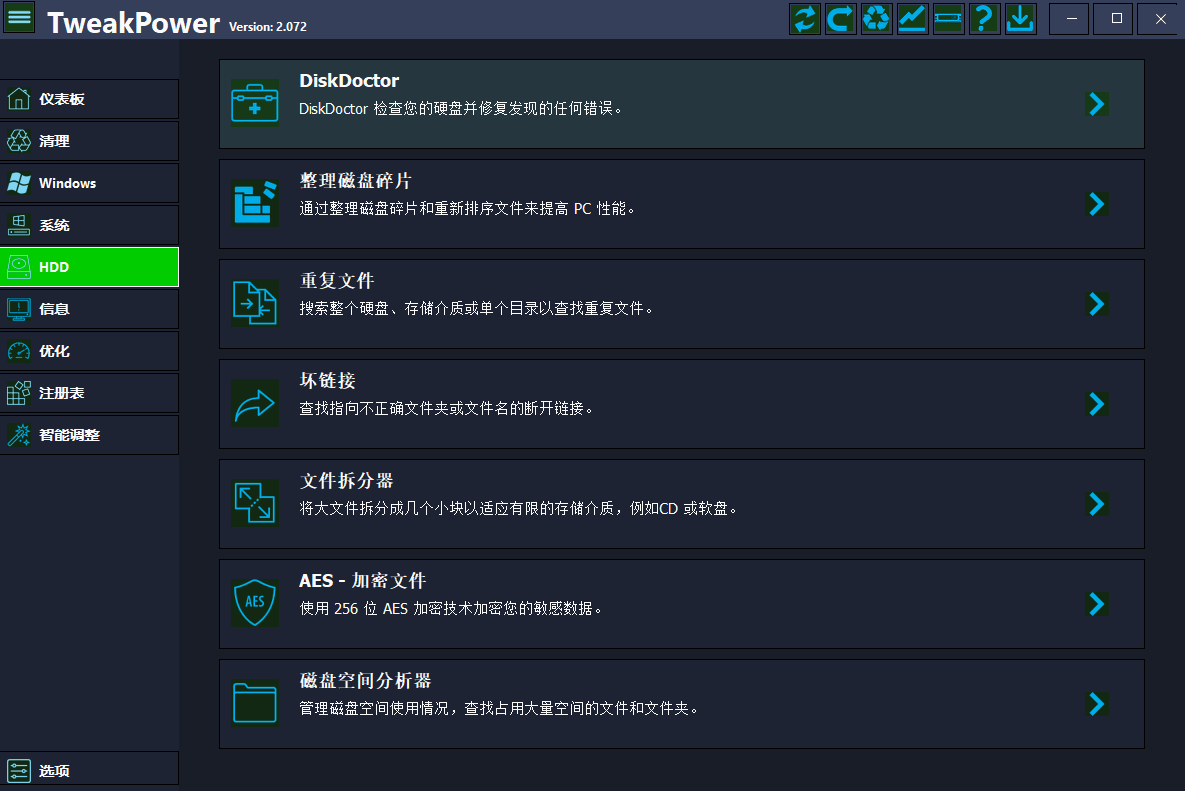This screenshot has height=791, width=1185.
Task: Click the duplicate files icon
Action: point(255,303)
